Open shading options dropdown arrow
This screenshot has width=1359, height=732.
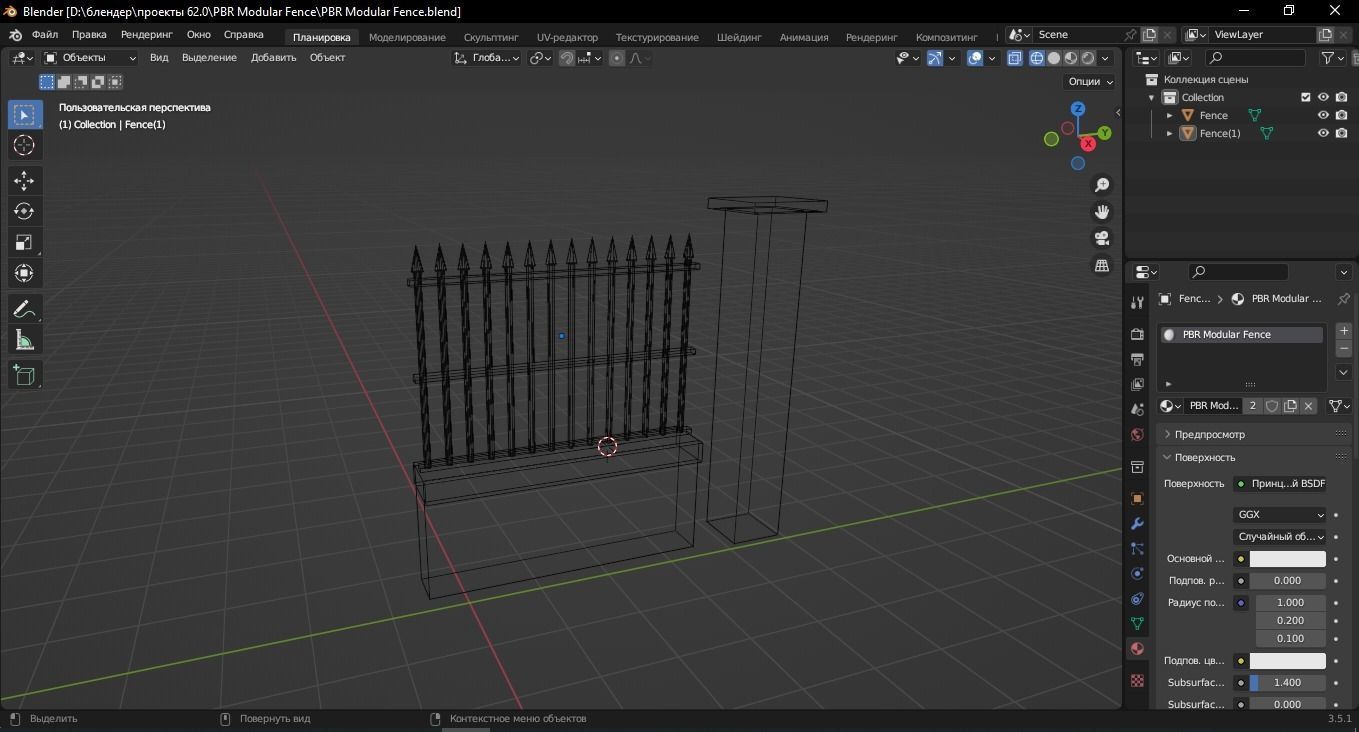(1107, 58)
